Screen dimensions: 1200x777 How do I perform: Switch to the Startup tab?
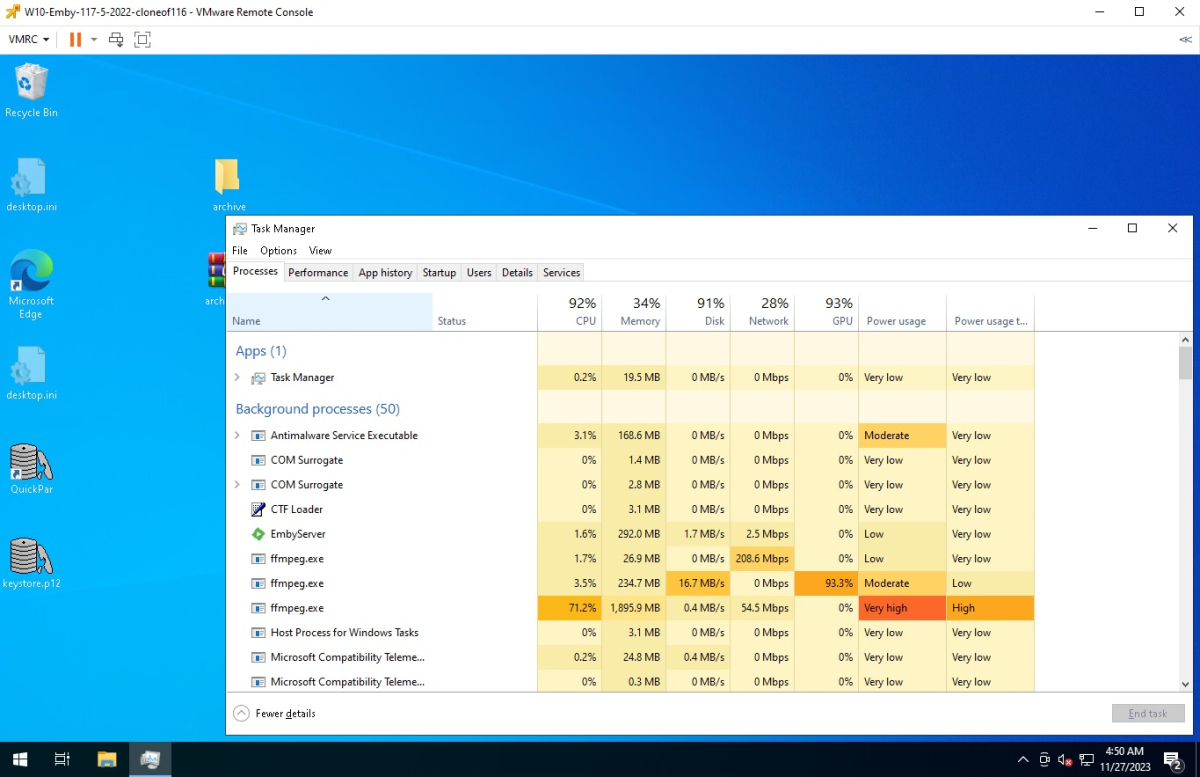[439, 272]
